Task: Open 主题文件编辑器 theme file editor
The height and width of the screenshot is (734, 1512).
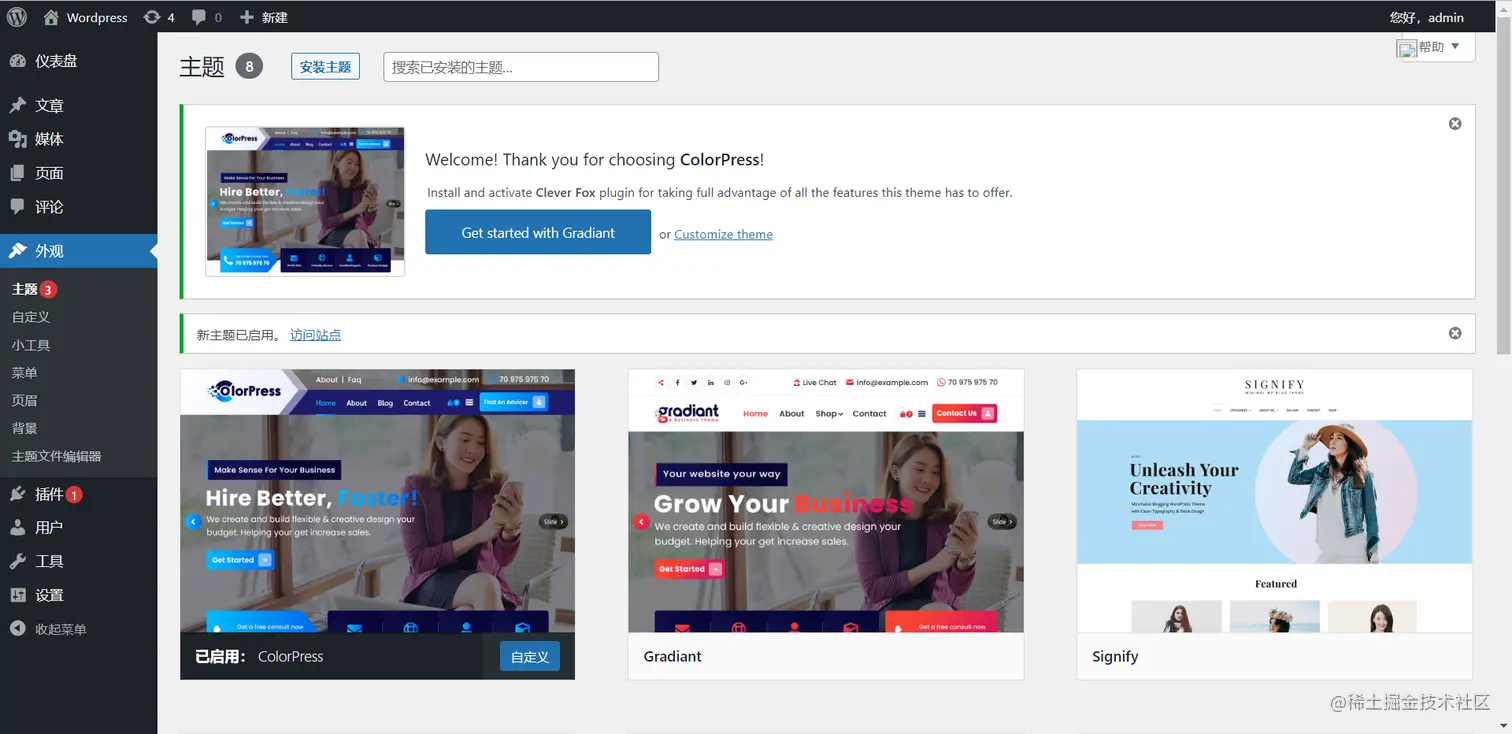Action: [56, 456]
